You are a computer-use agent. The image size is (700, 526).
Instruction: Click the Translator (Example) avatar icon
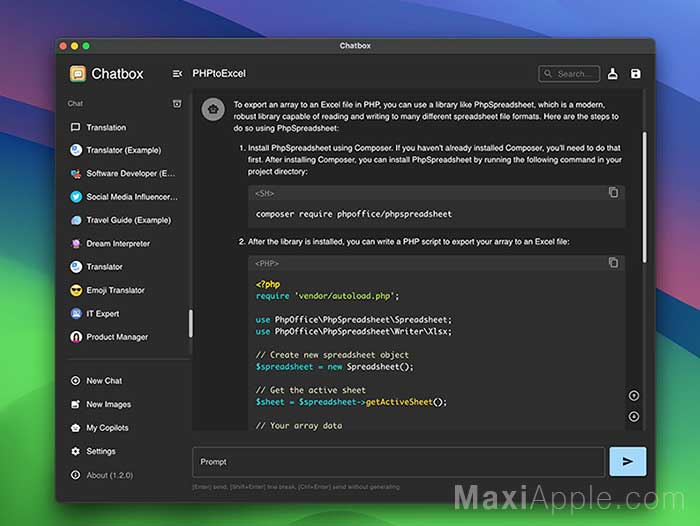76,150
